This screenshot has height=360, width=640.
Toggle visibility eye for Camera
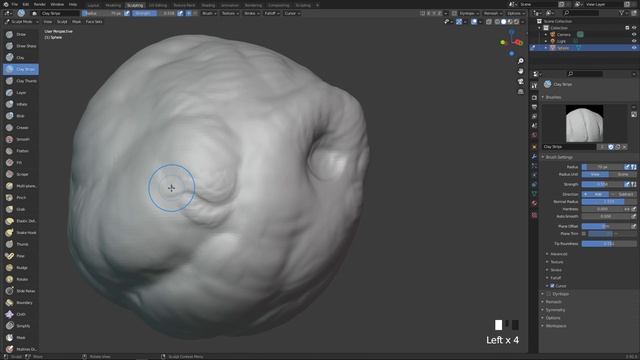click(634, 35)
